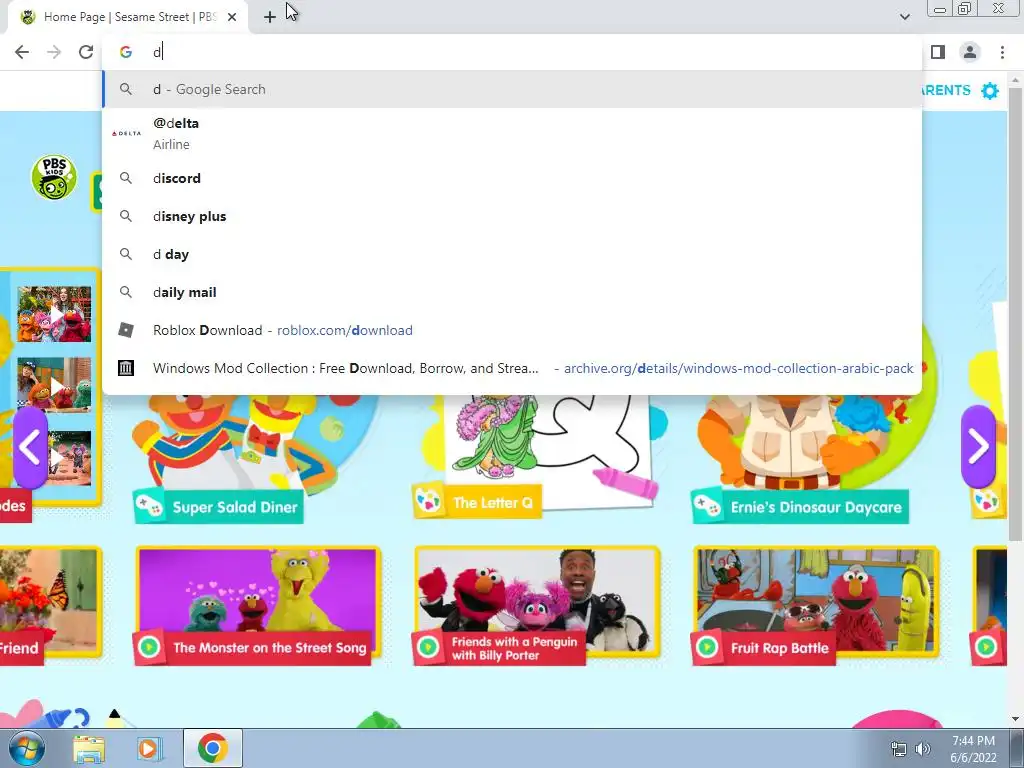Open Roblox Download history suggestion
This screenshot has height=768, width=1024.
coord(512,330)
